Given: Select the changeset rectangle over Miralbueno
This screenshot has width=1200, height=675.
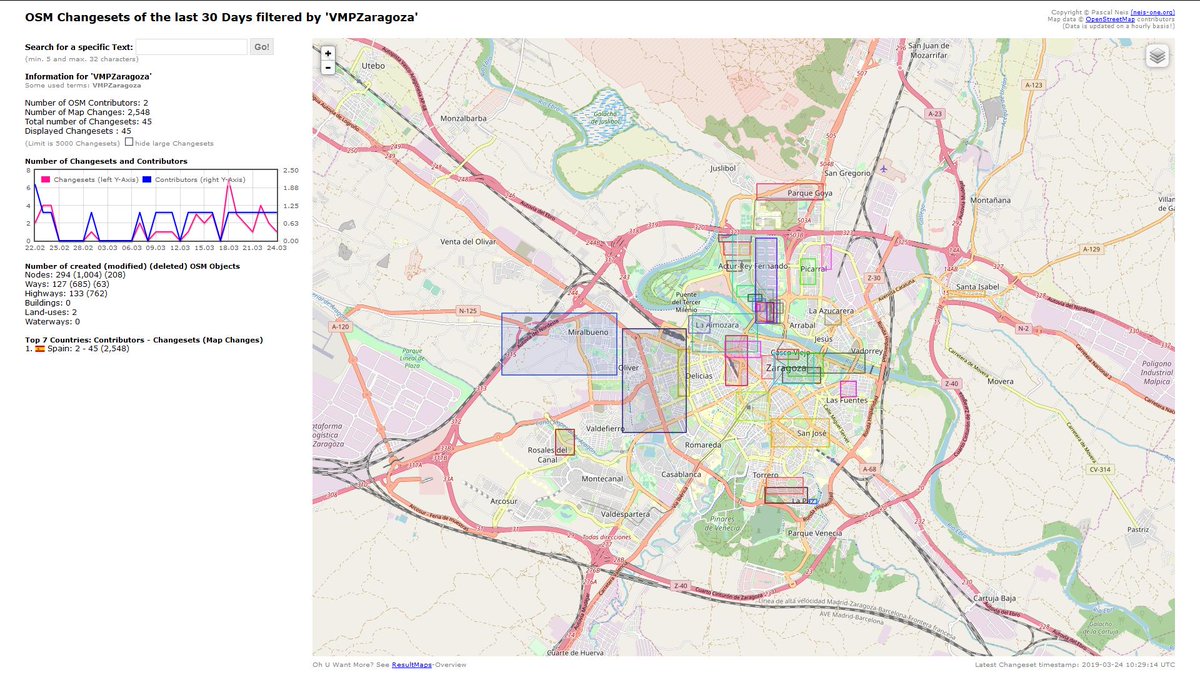Looking at the screenshot, I should click(558, 345).
